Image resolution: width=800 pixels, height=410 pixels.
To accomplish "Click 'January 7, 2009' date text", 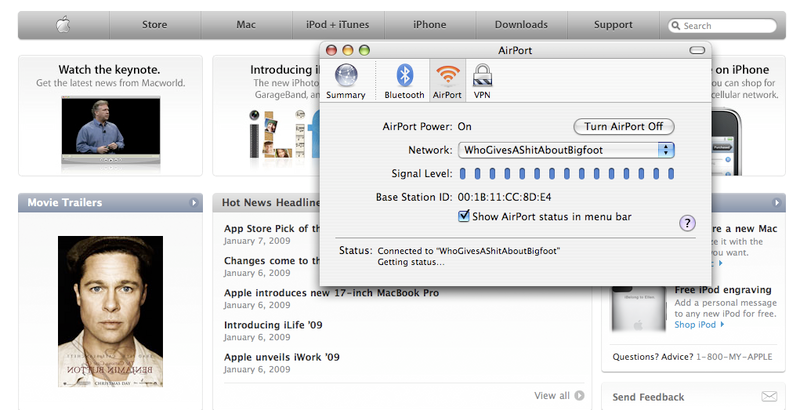I will point(257,241).
